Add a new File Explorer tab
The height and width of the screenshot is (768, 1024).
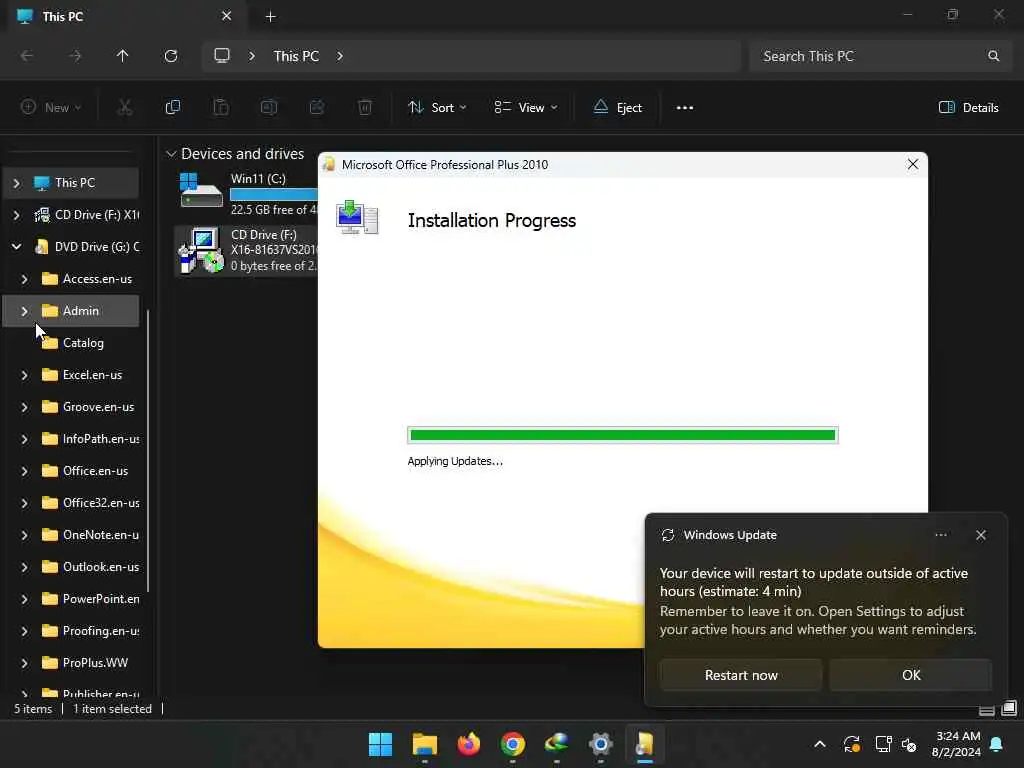(x=270, y=17)
